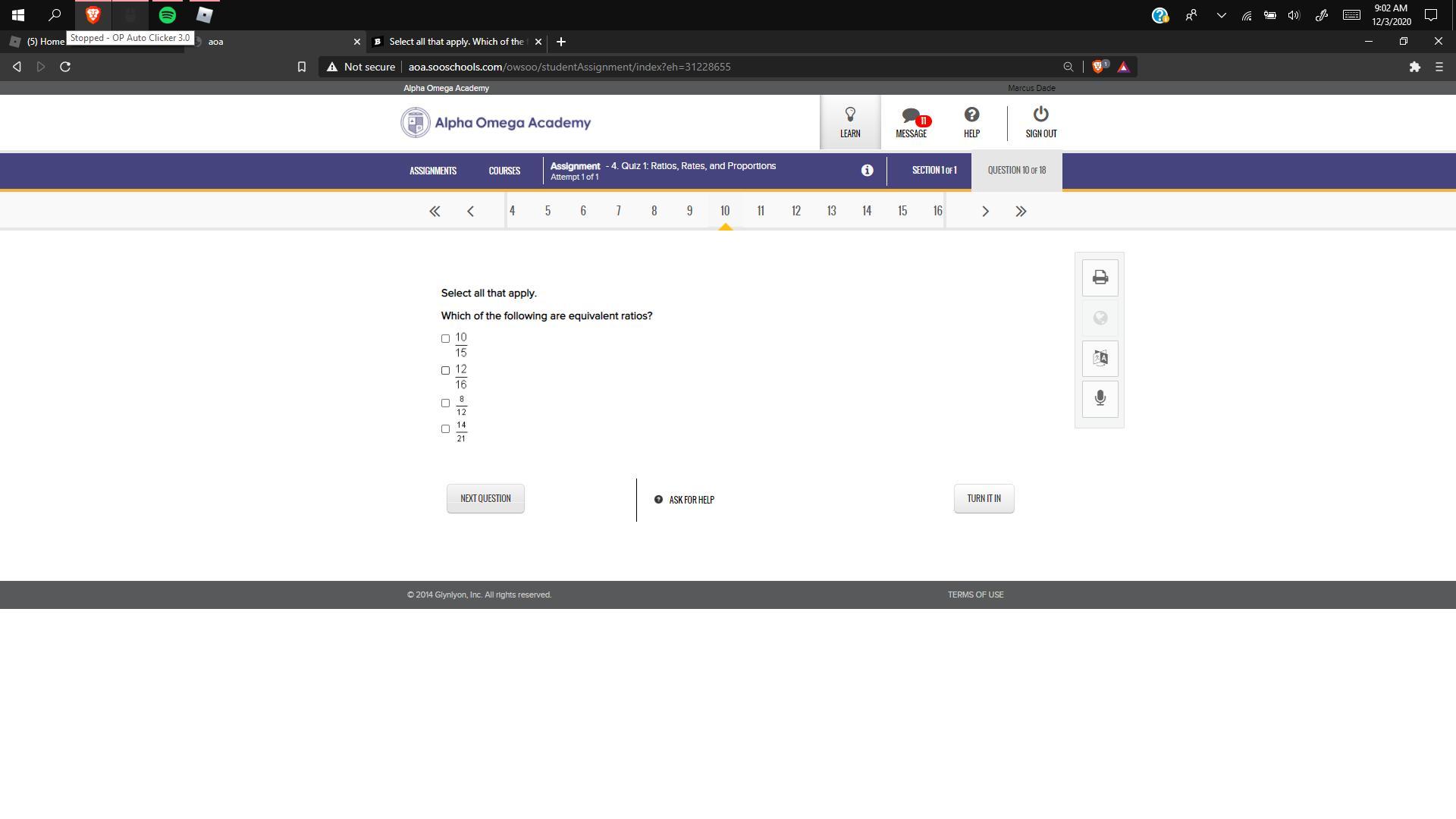Open the translate tool icon
1456x819 pixels.
tap(1100, 358)
